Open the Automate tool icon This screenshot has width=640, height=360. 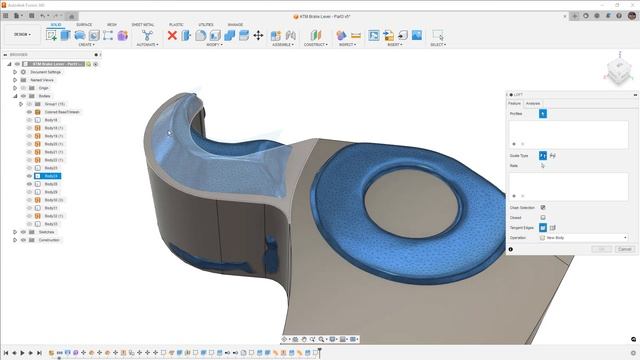coord(147,36)
